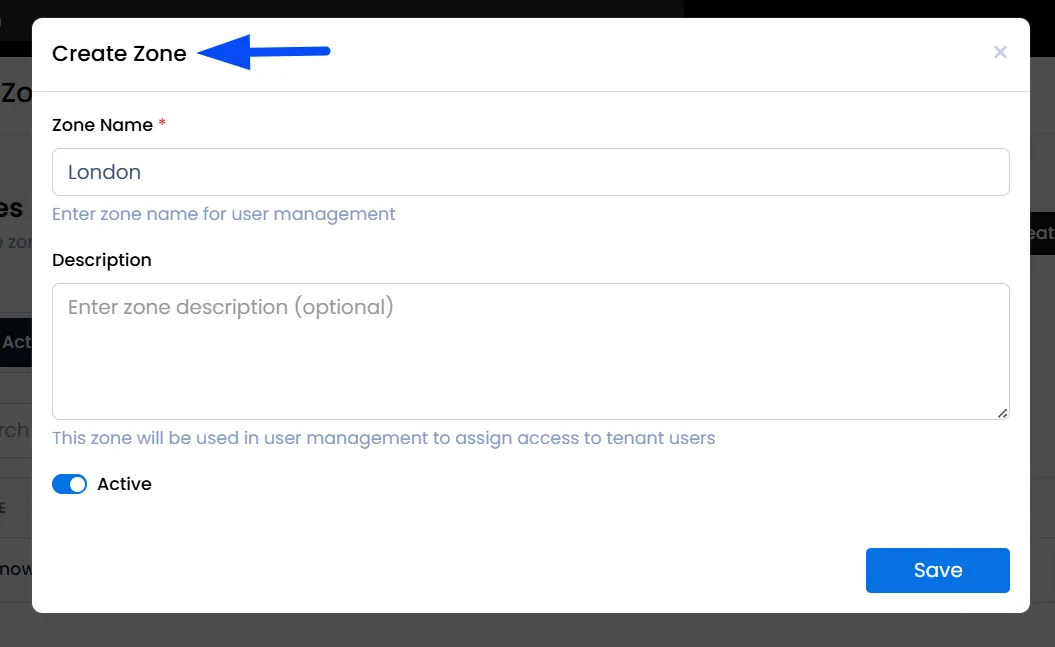Click the dimmed backdrop below the dialog
Image resolution: width=1055 pixels, height=647 pixels.
point(528,630)
